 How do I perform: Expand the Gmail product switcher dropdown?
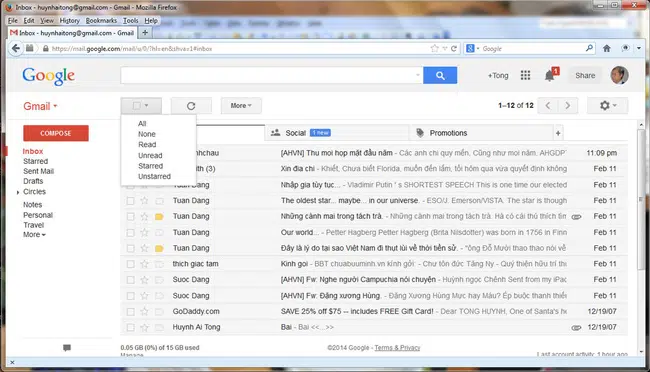[x=40, y=106]
